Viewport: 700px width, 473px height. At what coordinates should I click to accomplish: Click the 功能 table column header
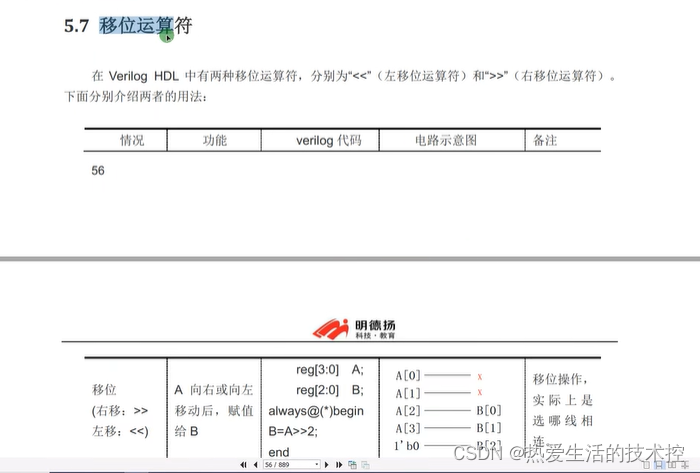pyautogui.click(x=214, y=141)
